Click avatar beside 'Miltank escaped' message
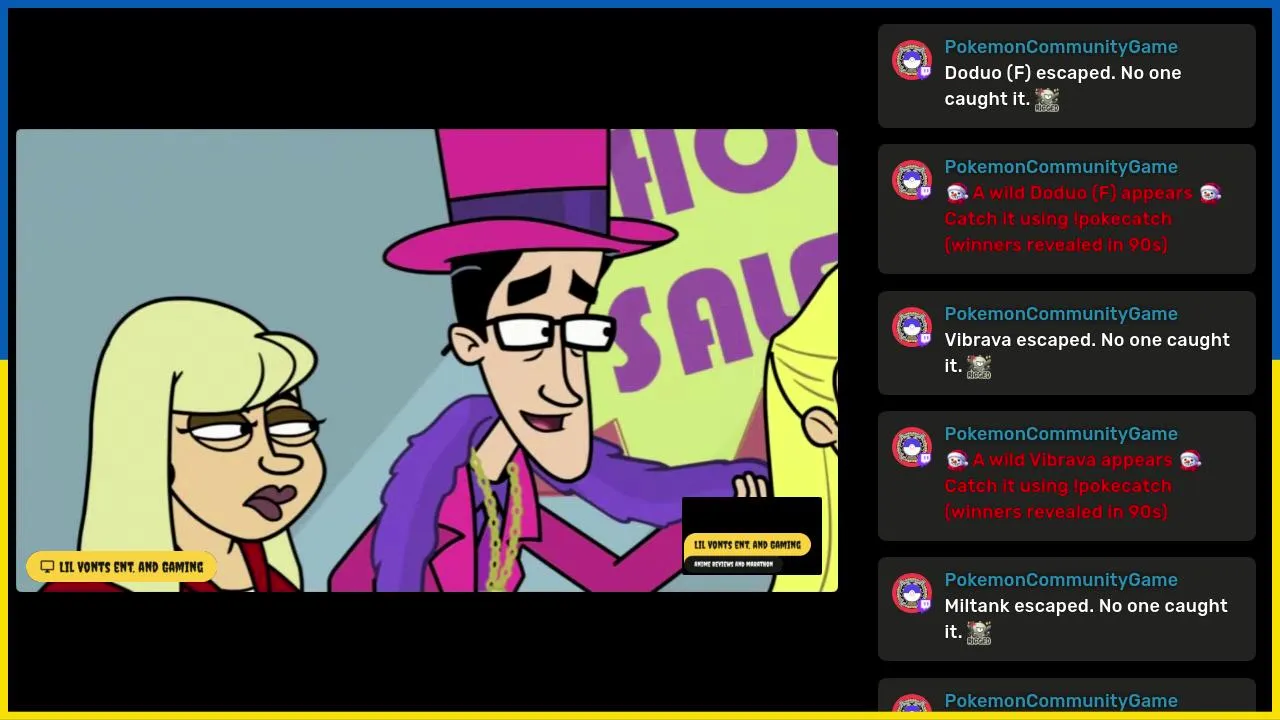Image resolution: width=1280 pixels, height=720 pixels. click(912, 593)
